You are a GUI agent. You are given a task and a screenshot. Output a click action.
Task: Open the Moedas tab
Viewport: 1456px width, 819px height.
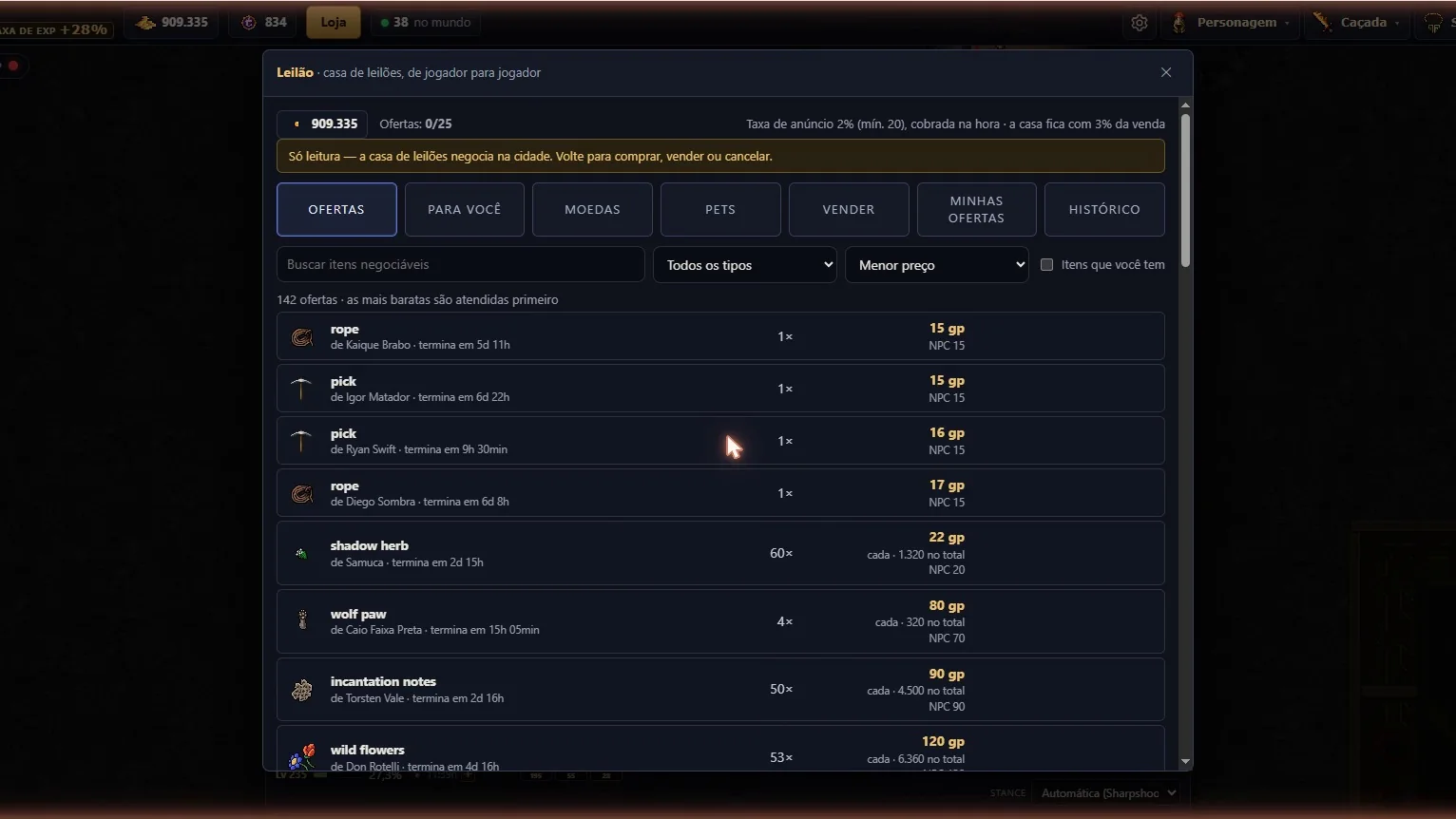point(592,209)
